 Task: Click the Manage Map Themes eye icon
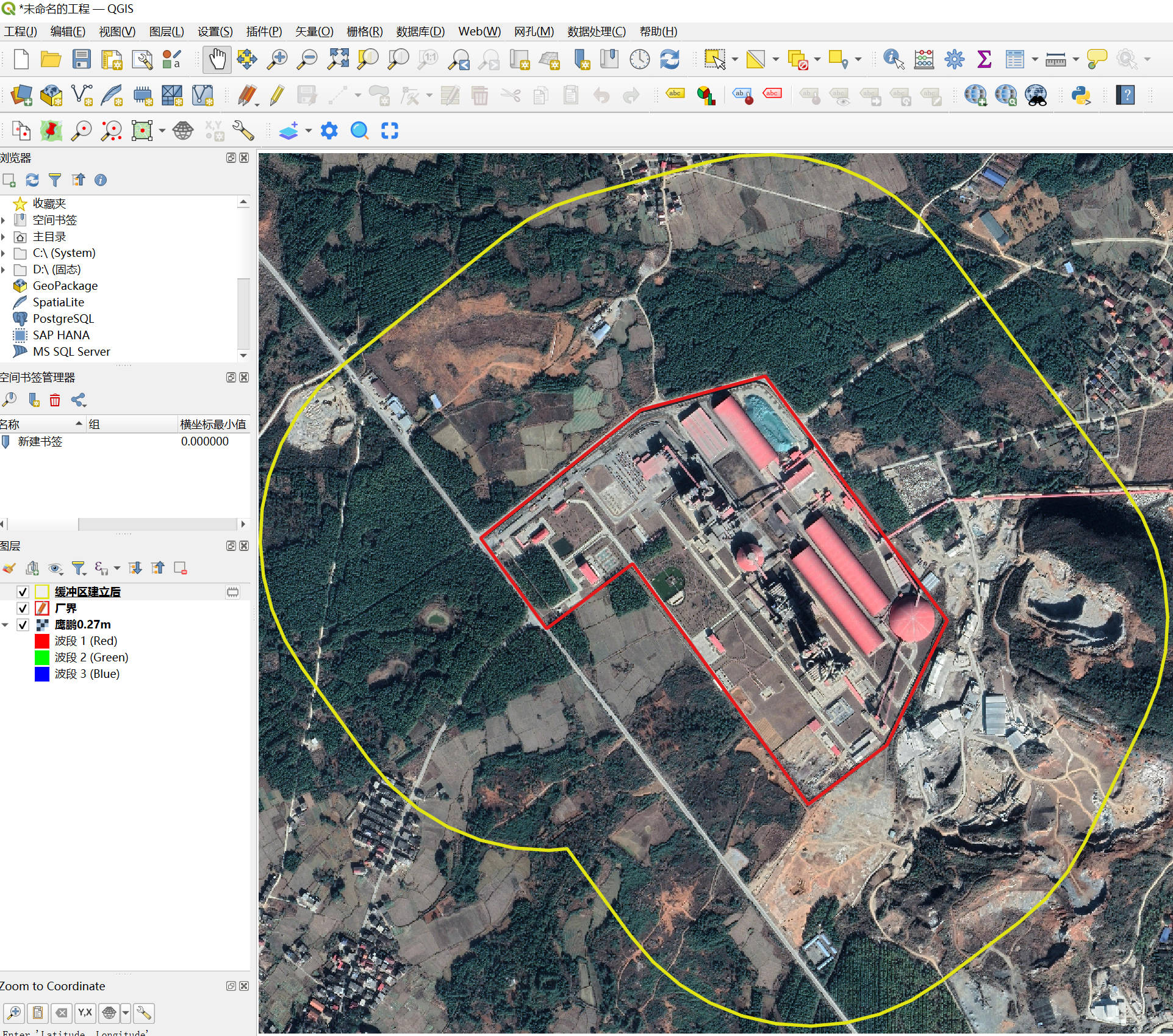coord(56,569)
